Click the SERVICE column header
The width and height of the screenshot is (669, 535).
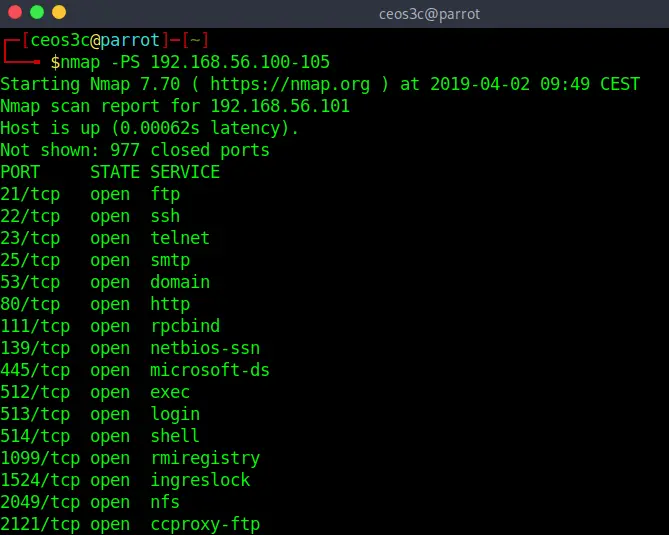point(185,172)
